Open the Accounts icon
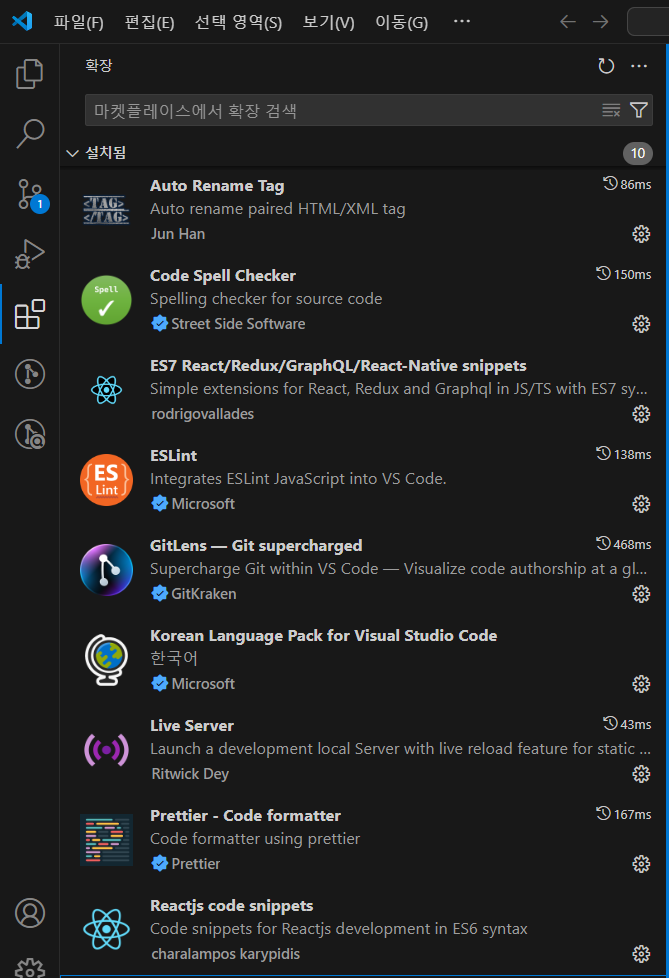 point(29,913)
